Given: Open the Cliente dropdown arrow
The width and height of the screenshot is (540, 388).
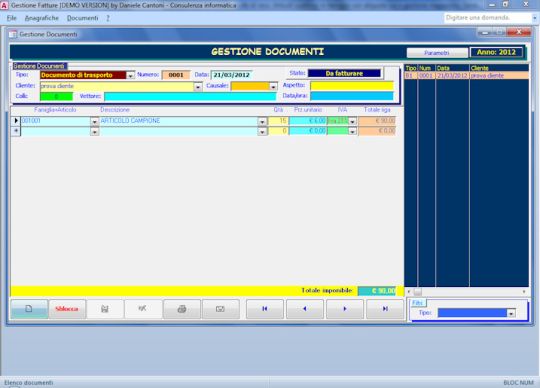Looking at the screenshot, I should click(x=198, y=87).
